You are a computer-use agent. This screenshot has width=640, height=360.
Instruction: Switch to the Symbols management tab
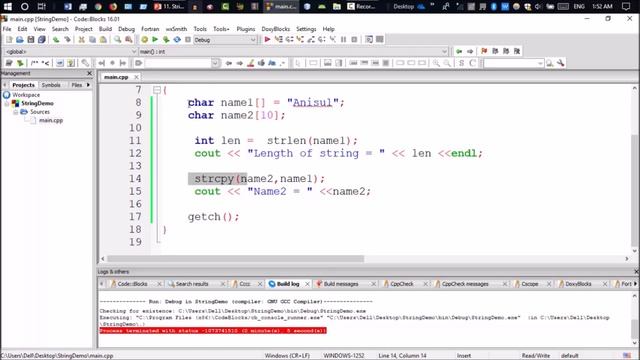[51, 85]
